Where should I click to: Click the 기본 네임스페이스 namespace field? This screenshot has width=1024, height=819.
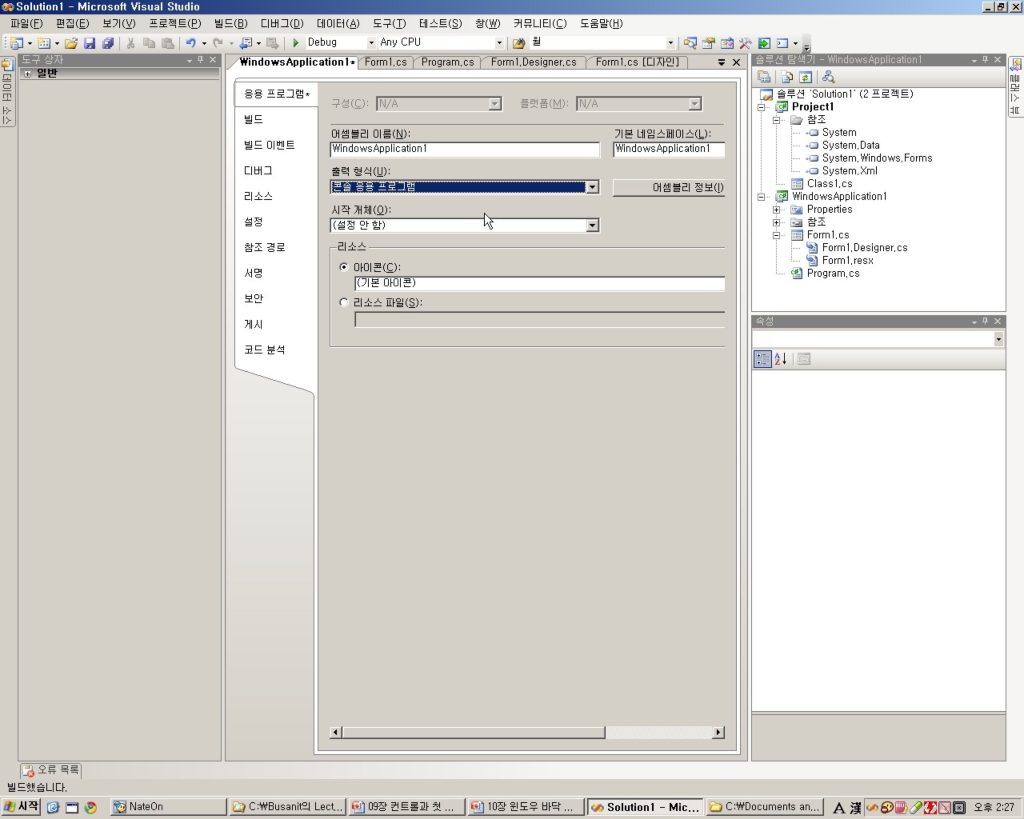click(x=669, y=149)
